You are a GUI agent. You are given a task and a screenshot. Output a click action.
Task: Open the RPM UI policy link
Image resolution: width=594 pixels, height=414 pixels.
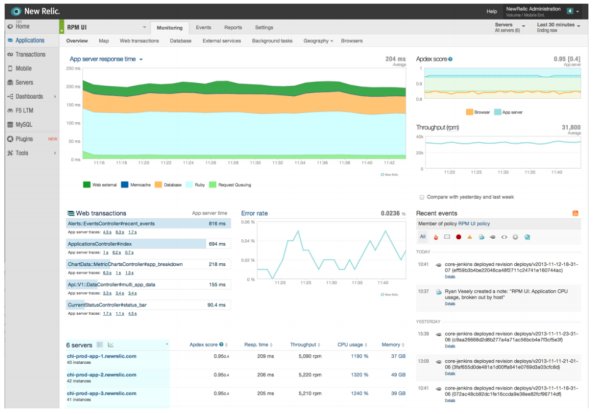tap(474, 224)
